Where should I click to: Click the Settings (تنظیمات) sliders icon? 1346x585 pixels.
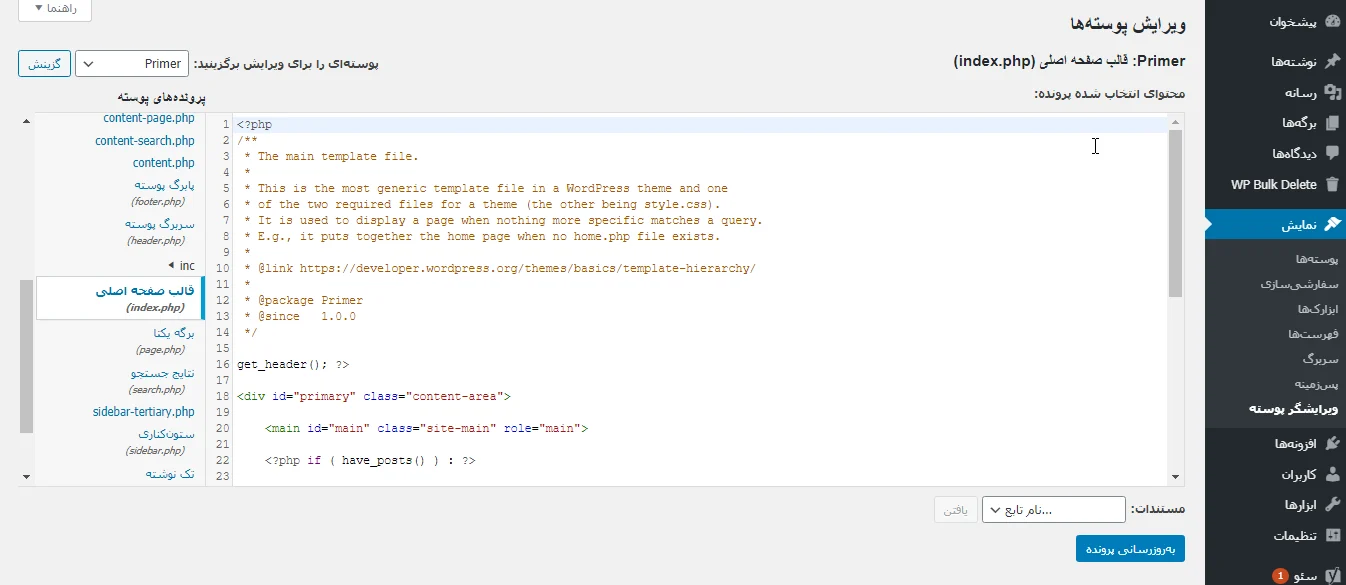point(1331,536)
